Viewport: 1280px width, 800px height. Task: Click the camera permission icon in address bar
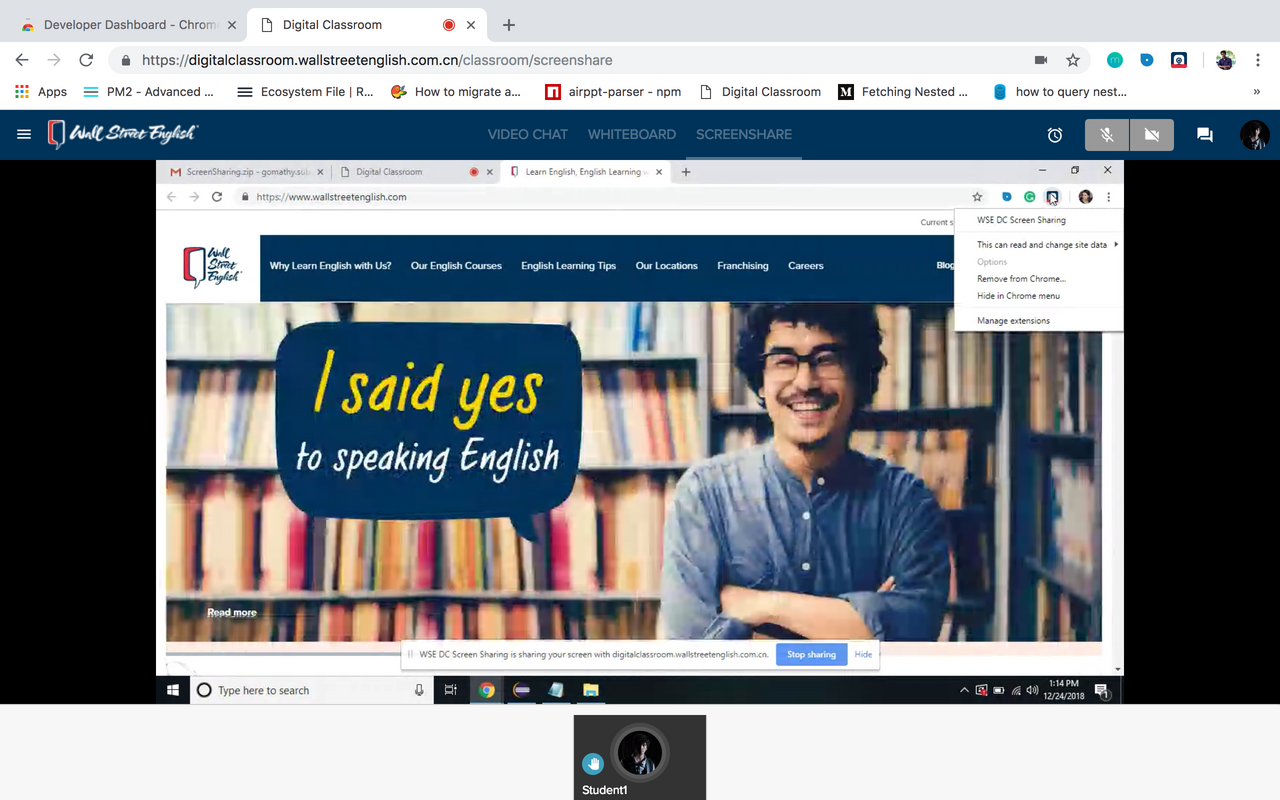coord(1041,60)
